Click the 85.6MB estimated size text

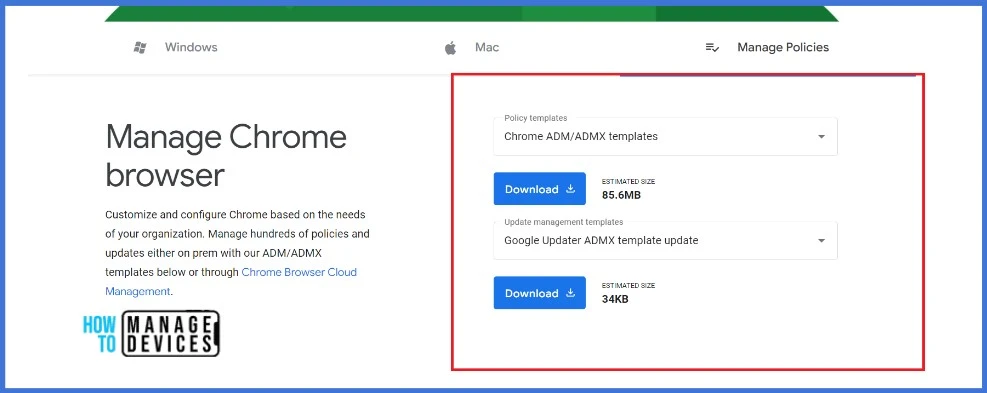tap(621, 195)
